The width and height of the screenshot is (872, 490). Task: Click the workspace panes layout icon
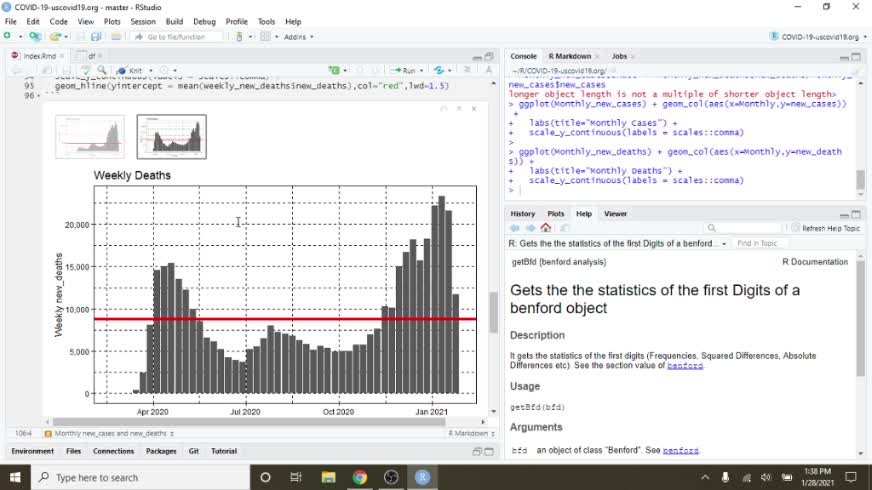pos(265,37)
